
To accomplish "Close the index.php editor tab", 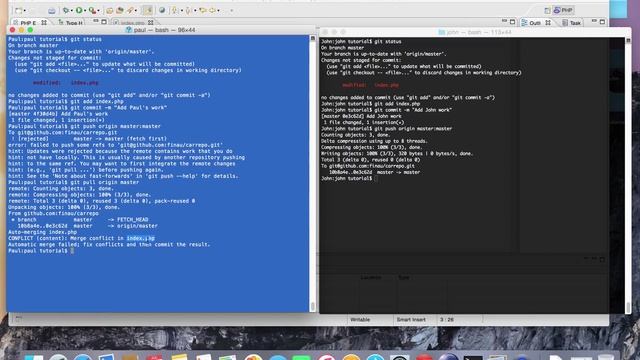I will point(151,22).
